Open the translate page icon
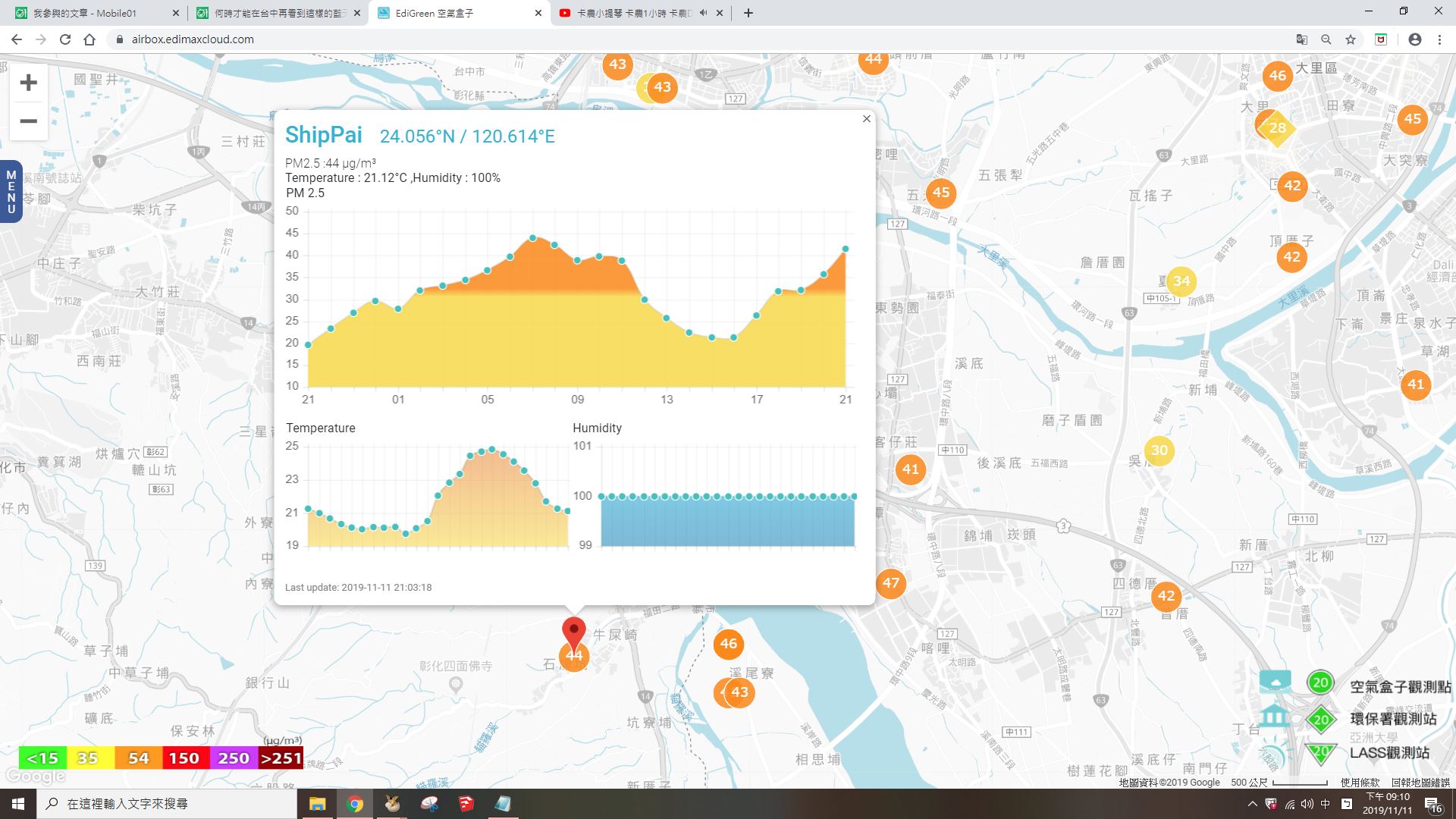Image resolution: width=1456 pixels, height=819 pixels. (x=1302, y=39)
